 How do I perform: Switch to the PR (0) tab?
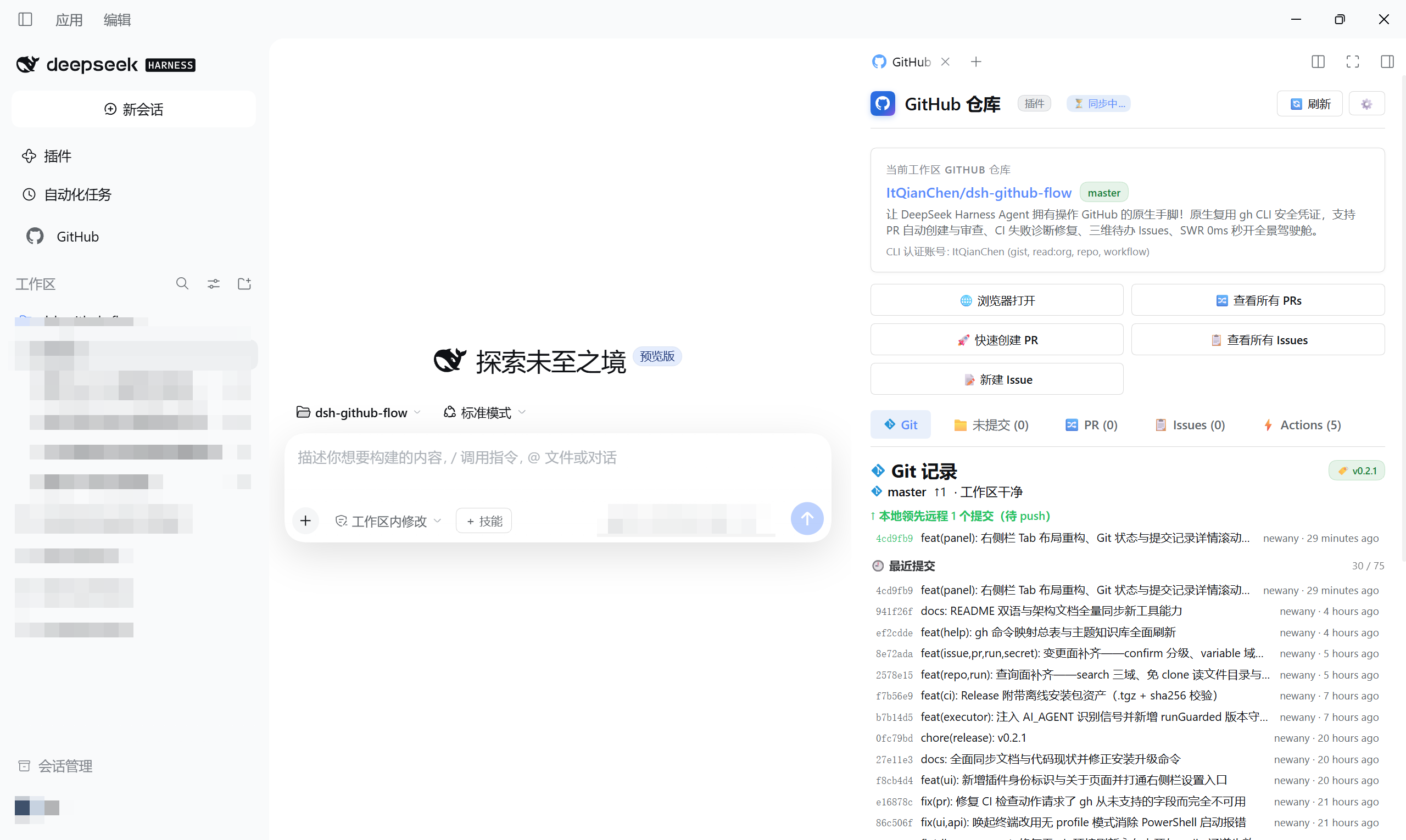[x=1091, y=424]
